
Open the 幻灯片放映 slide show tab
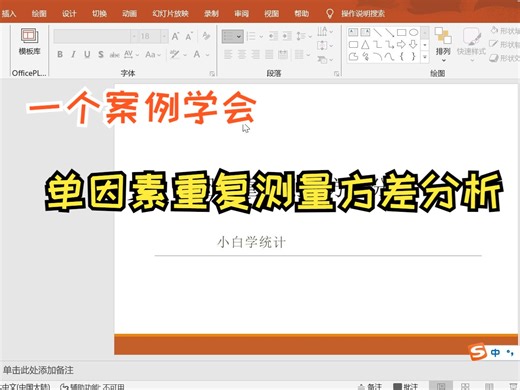point(170,14)
